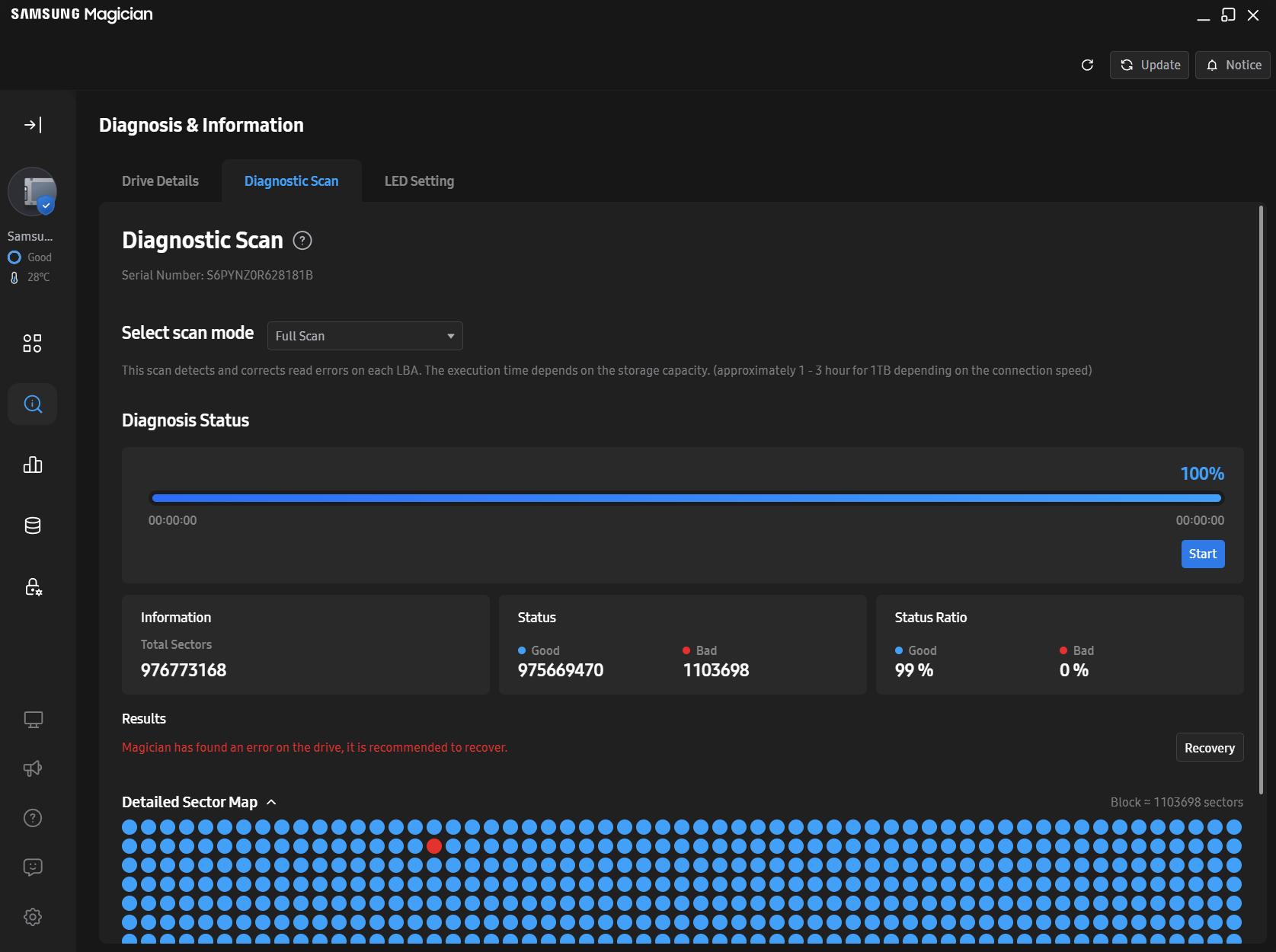Screen dimensions: 1276x952
Task: Close the Samsung Magician window
Action: tap(1253, 15)
